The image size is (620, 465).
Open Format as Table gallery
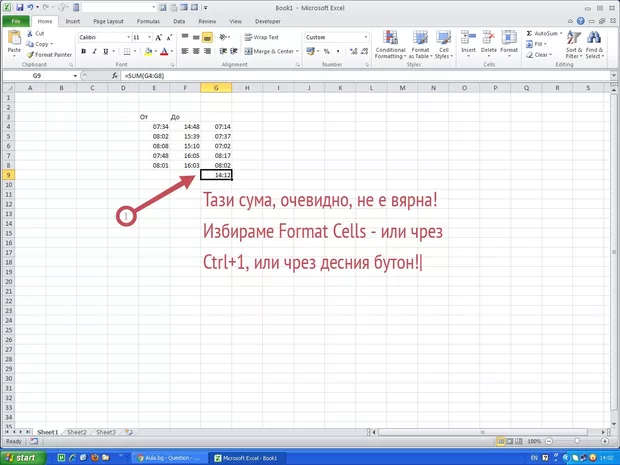coord(420,45)
